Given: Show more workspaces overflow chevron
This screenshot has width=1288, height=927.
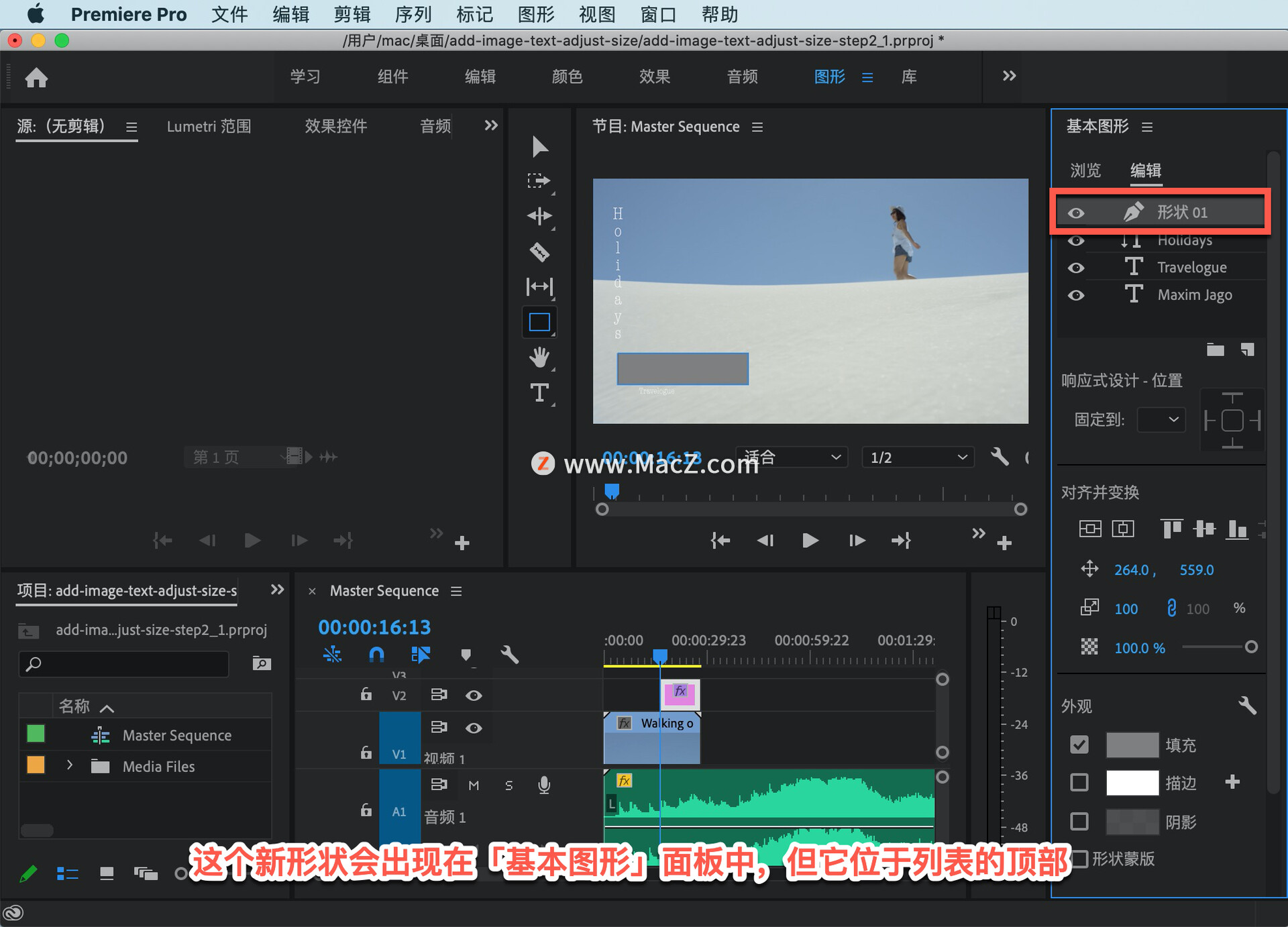Looking at the screenshot, I should 1009,76.
